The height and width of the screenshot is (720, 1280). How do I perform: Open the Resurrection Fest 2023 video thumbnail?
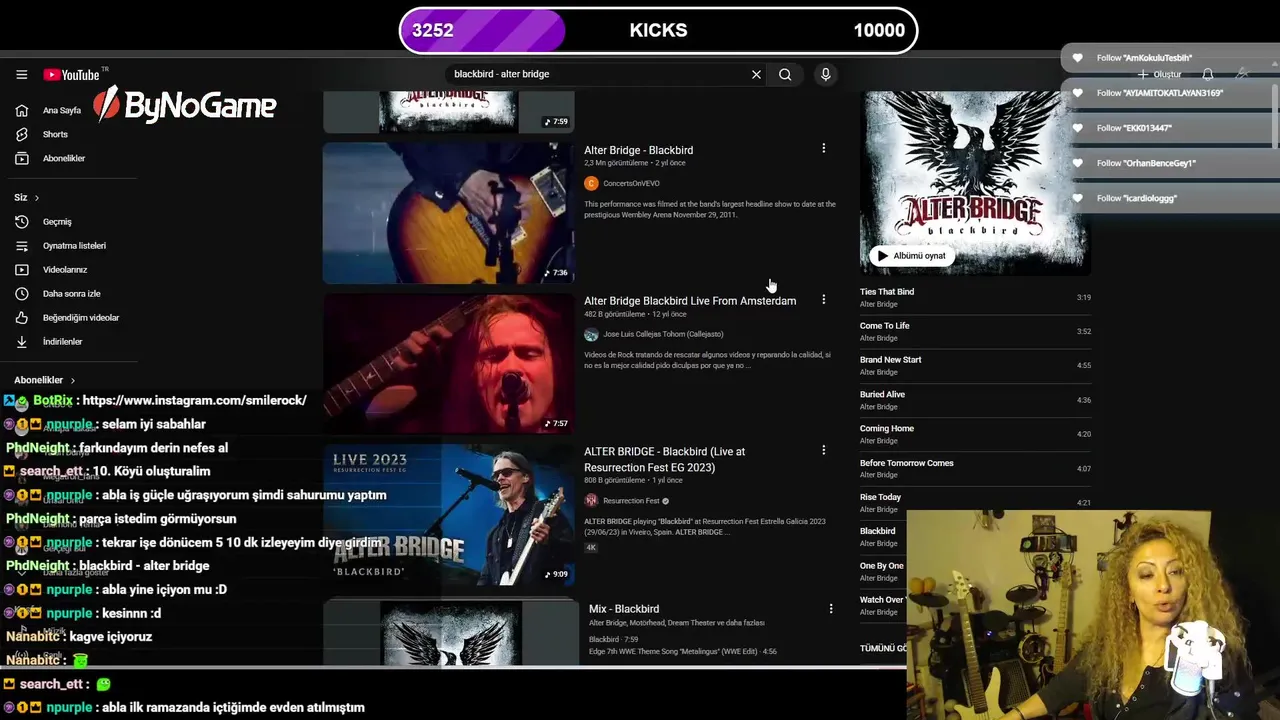(448, 515)
